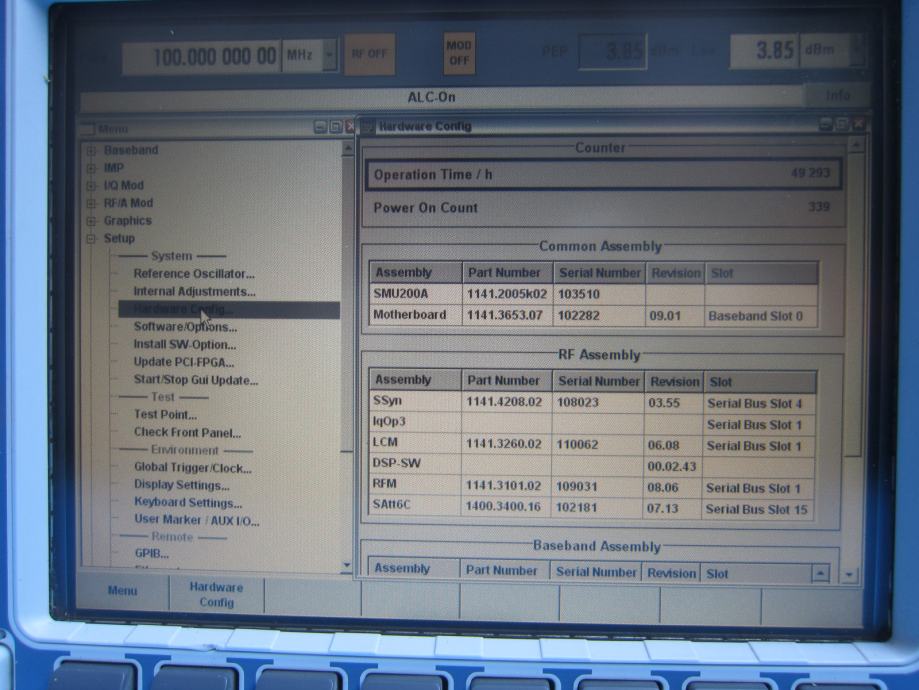
Task: Open the MHz frequency unit dropdown
Action: 330,55
